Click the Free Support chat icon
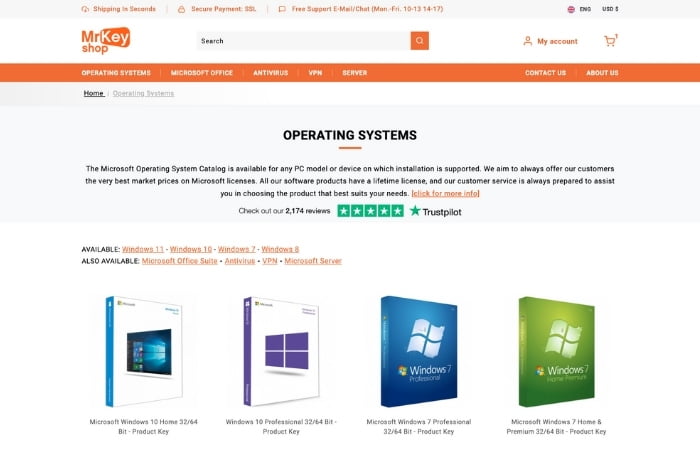Viewport: 700px width, 467px height. (282, 9)
